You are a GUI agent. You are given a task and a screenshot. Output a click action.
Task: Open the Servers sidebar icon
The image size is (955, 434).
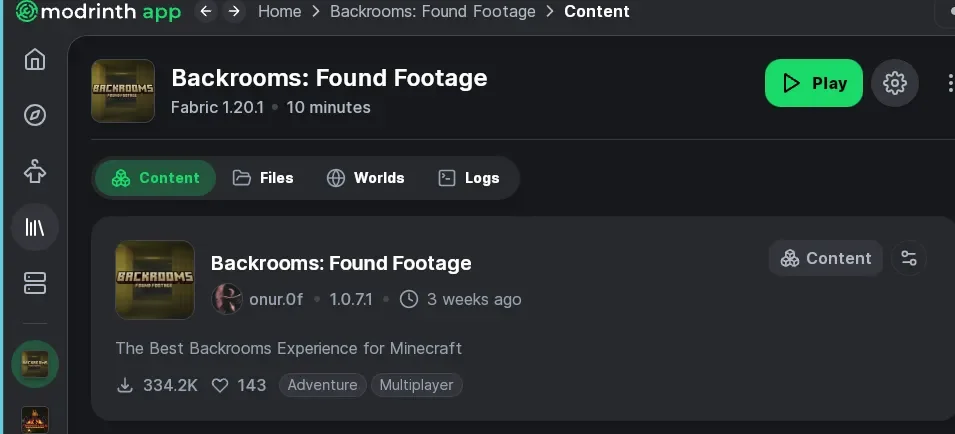[x=35, y=283]
